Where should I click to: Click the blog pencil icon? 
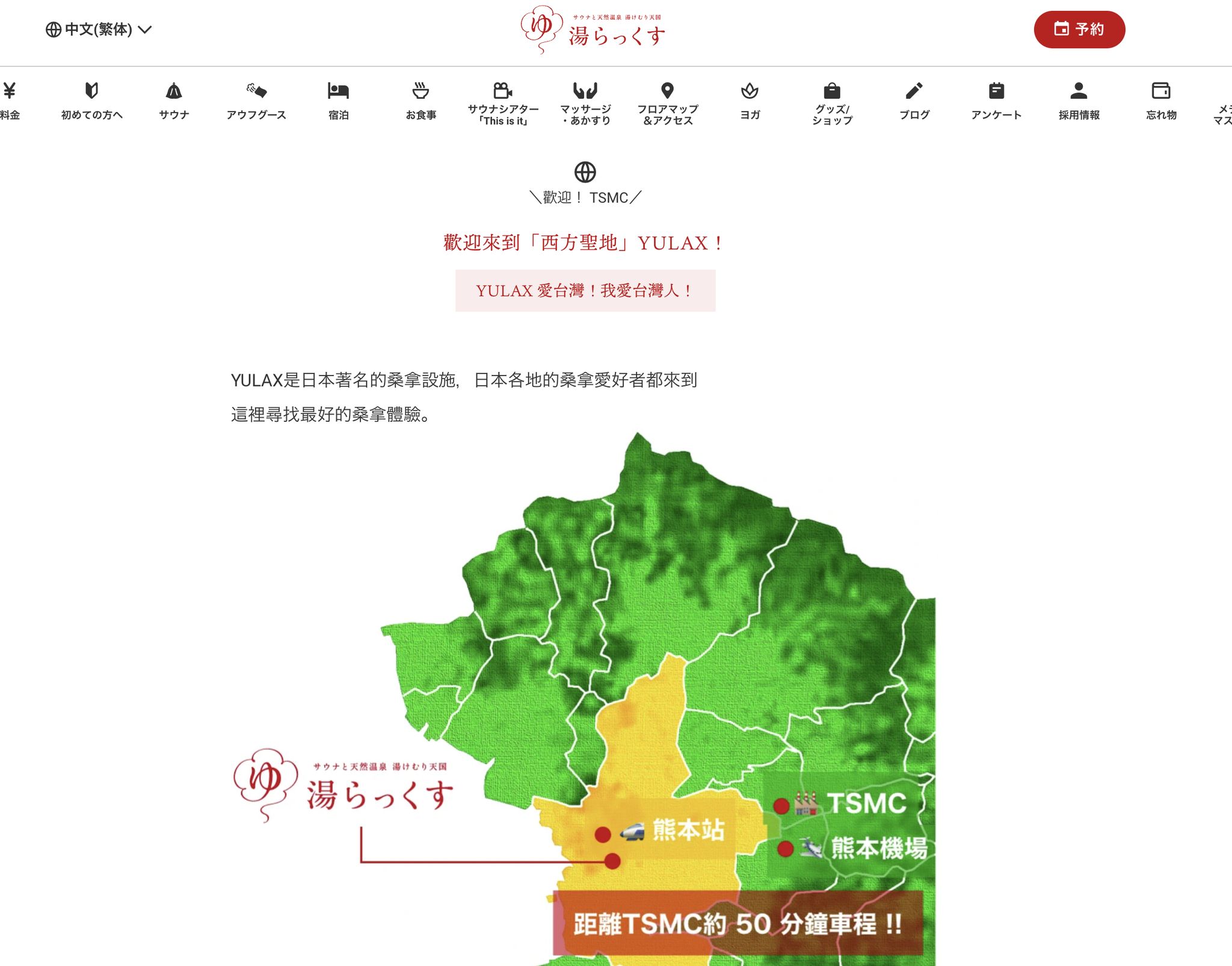pos(914,91)
